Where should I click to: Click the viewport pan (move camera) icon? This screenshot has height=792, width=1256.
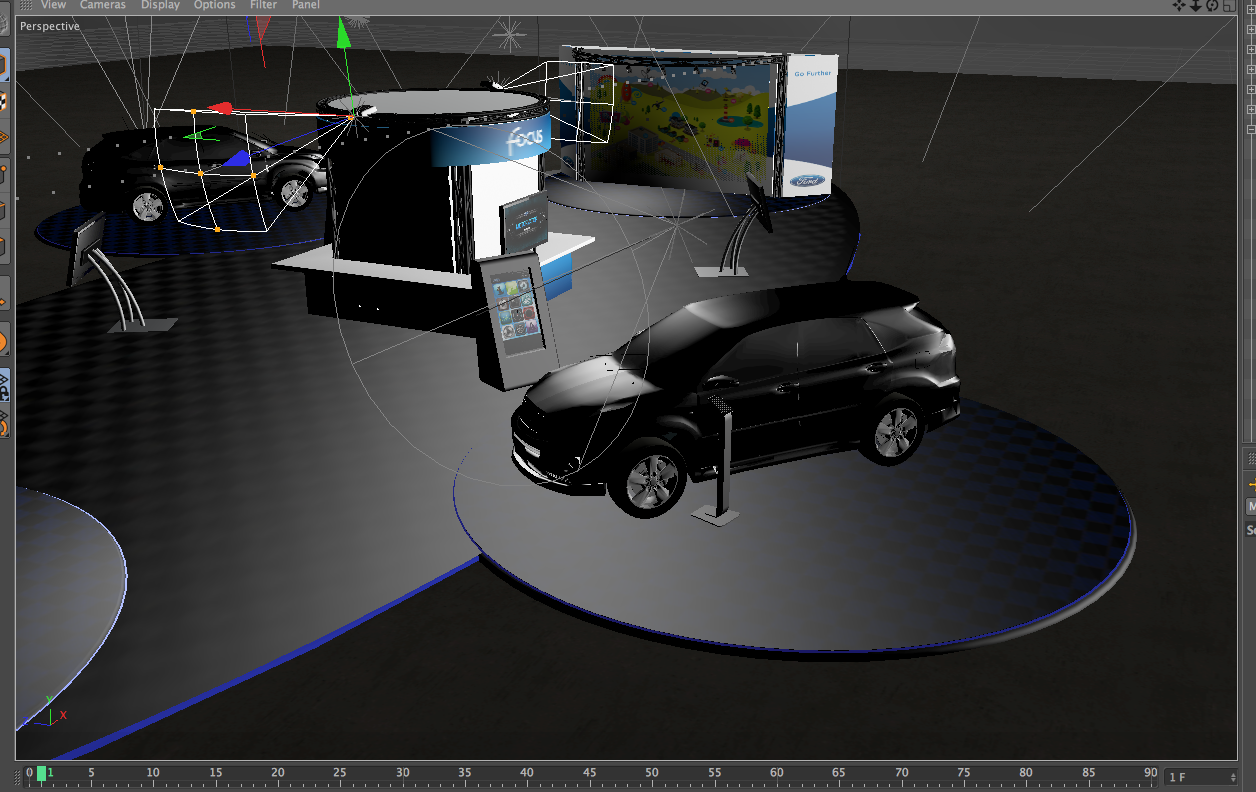click(x=1179, y=5)
